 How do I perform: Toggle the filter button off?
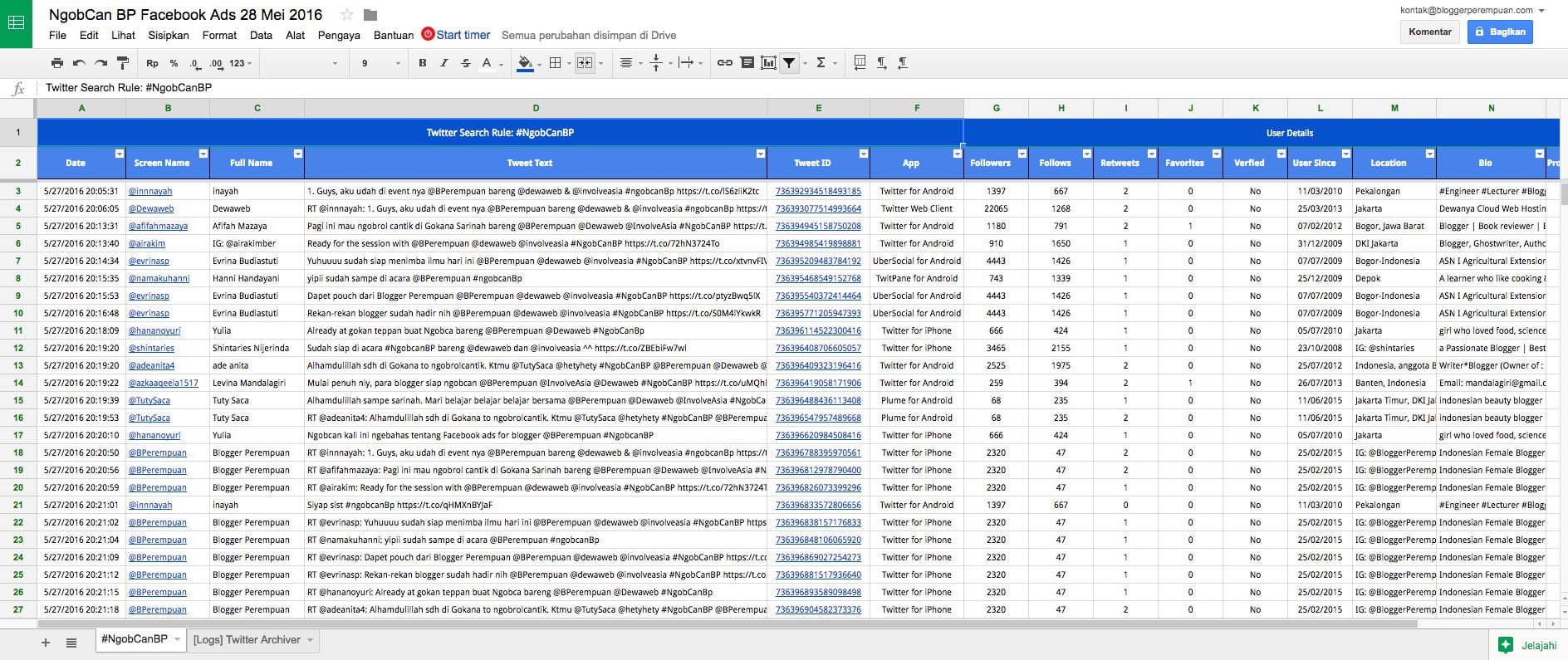click(x=790, y=63)
